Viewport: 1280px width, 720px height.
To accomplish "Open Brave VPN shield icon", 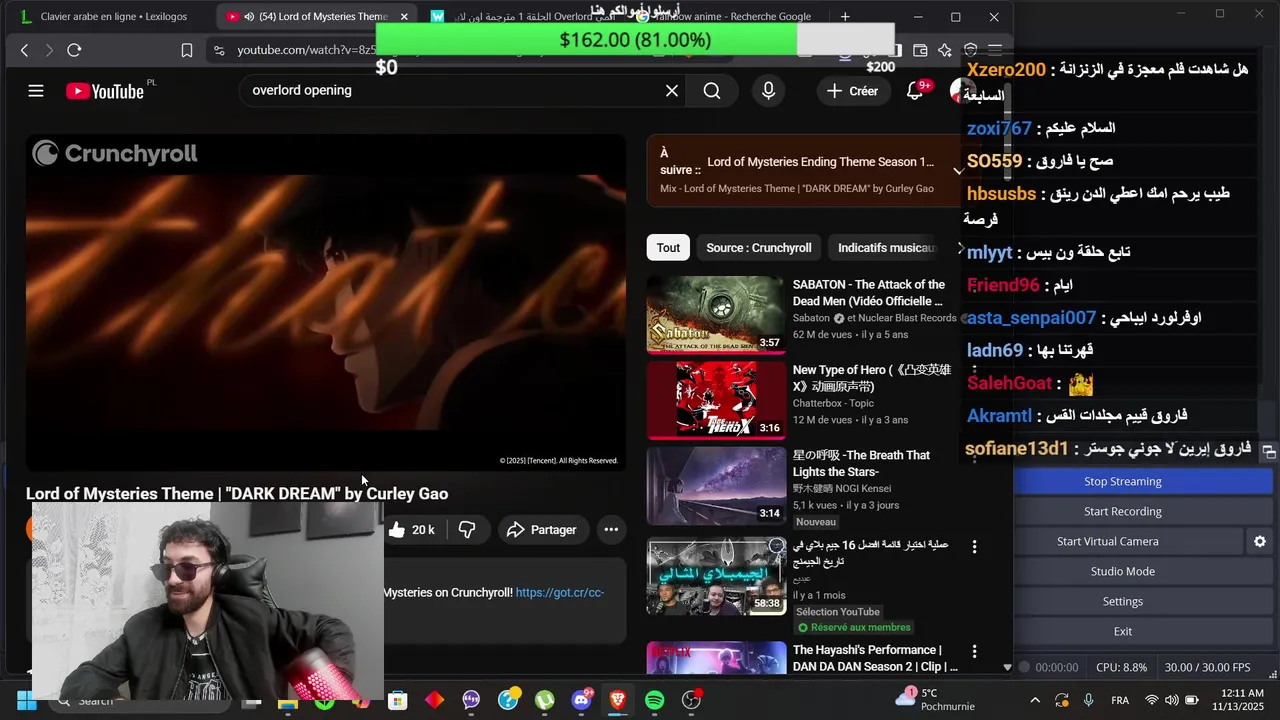I will coord(970,50).
